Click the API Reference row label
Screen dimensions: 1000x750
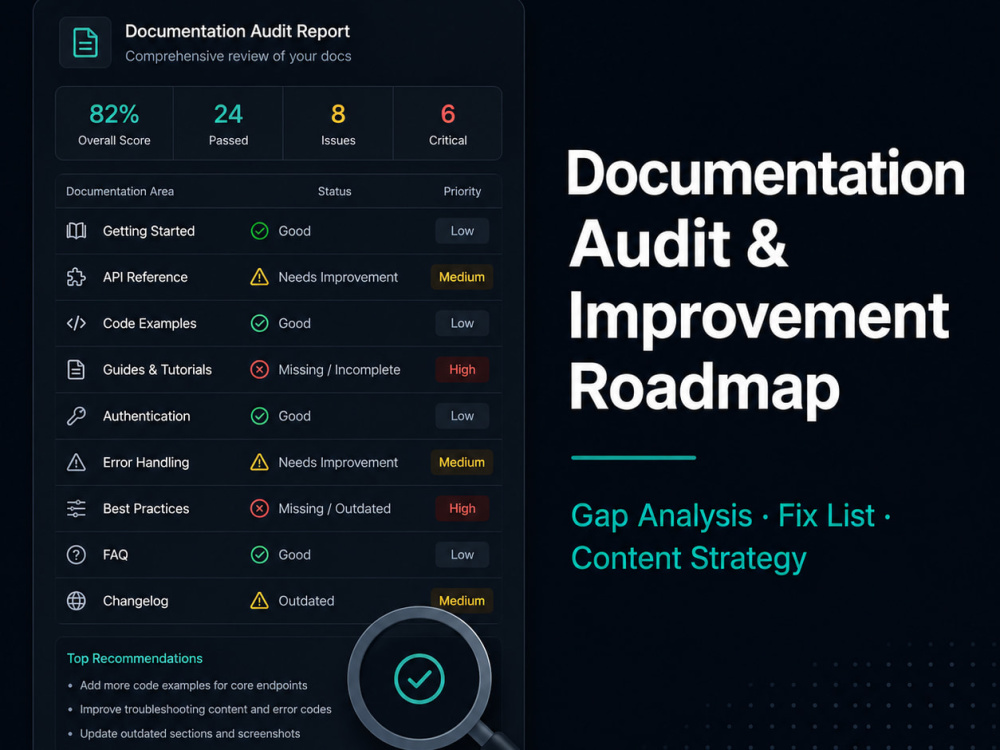point(145,277)
